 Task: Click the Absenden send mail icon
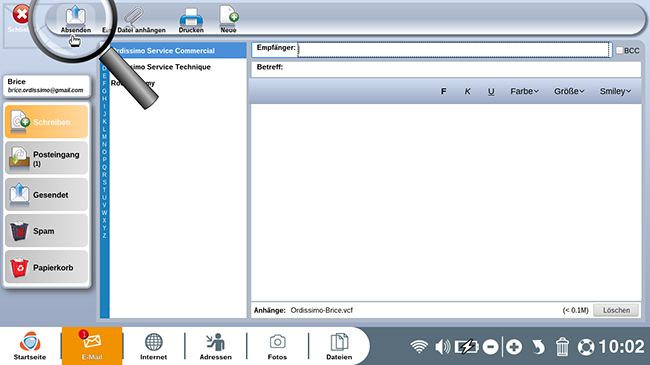(75, 16)
